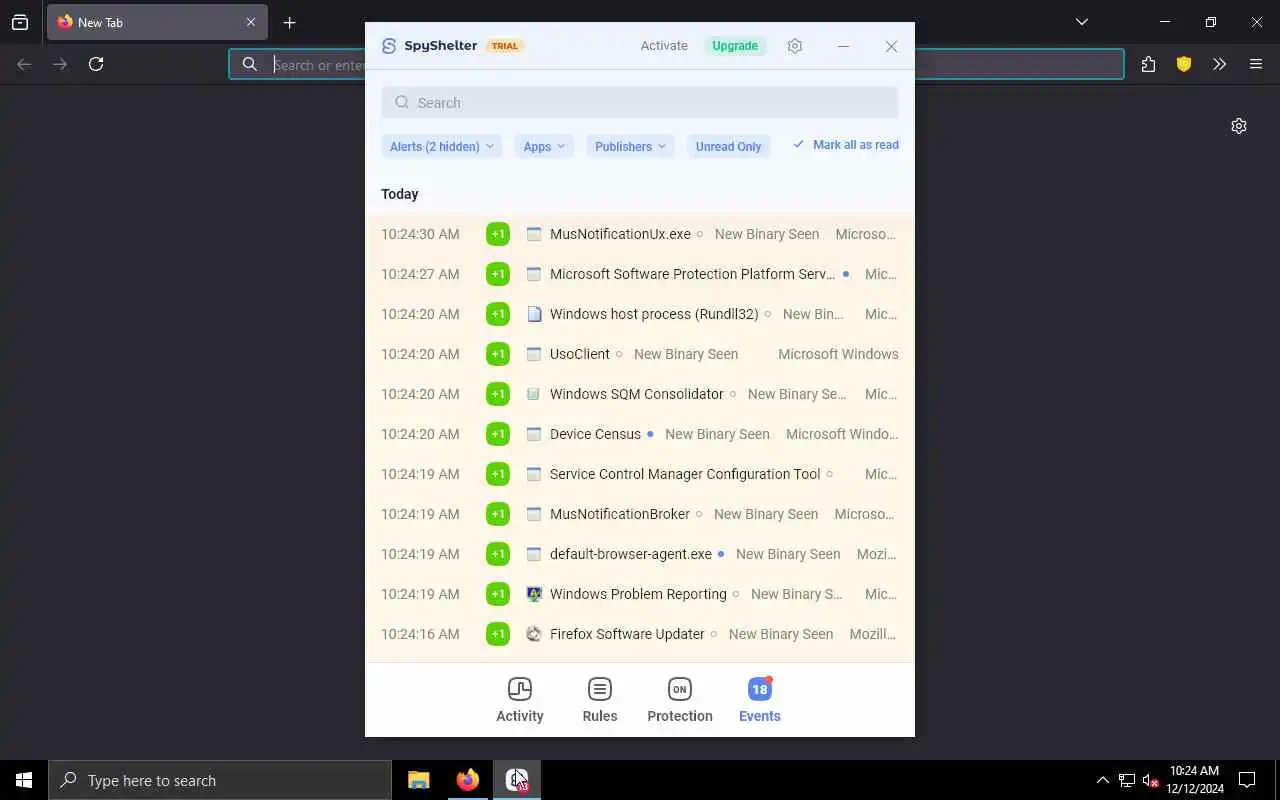Click the volume icon in system tray
The image size is (1280, 800).
coord(1151,780)
